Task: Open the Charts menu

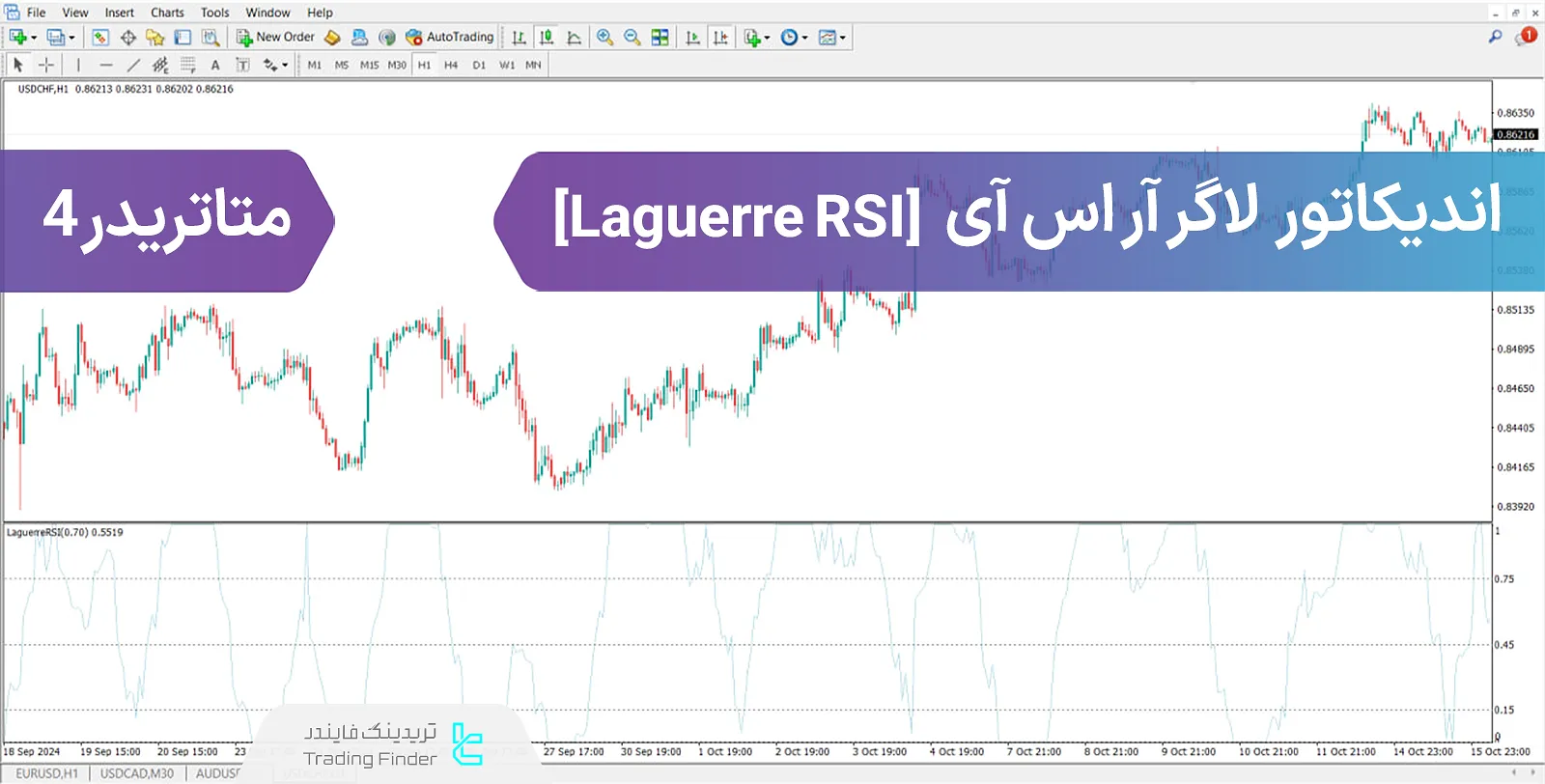Action: [167, 13]
